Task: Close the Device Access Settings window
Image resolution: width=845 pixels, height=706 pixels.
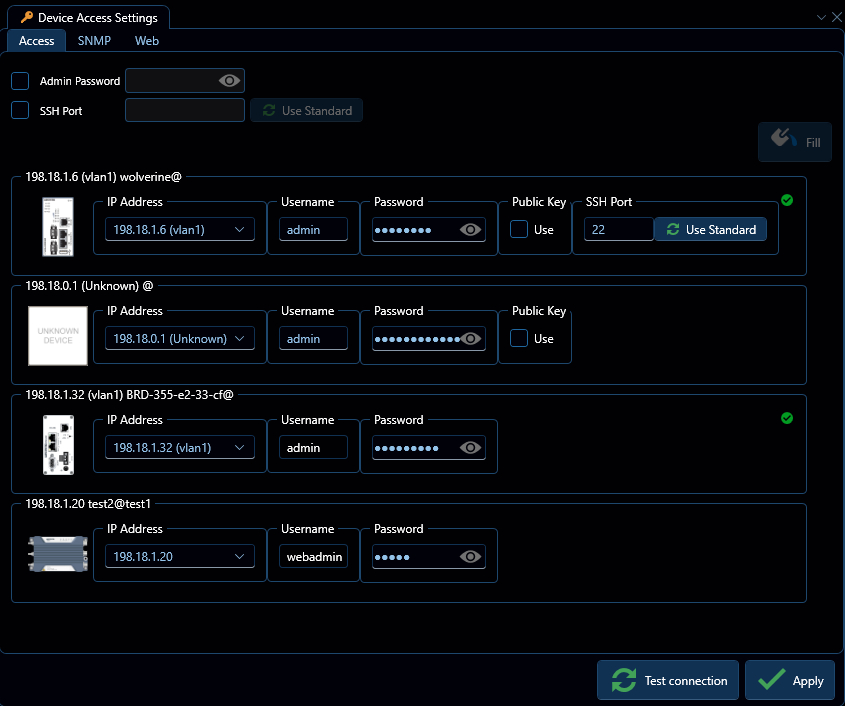Action: point(836,18)
